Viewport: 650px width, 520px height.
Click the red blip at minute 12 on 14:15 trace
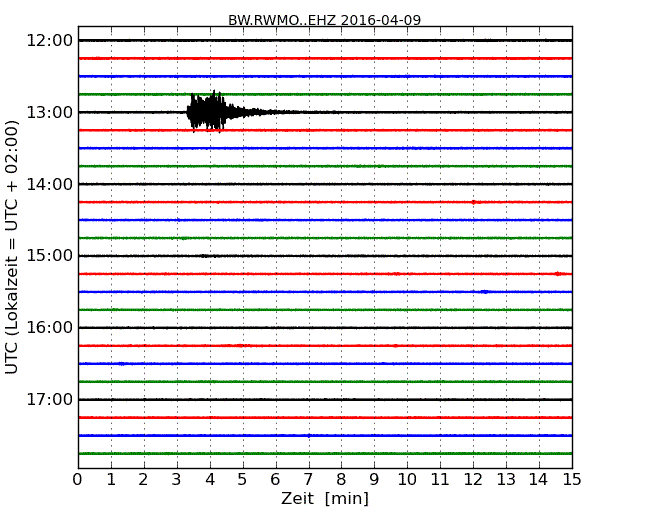click(474, 202)
